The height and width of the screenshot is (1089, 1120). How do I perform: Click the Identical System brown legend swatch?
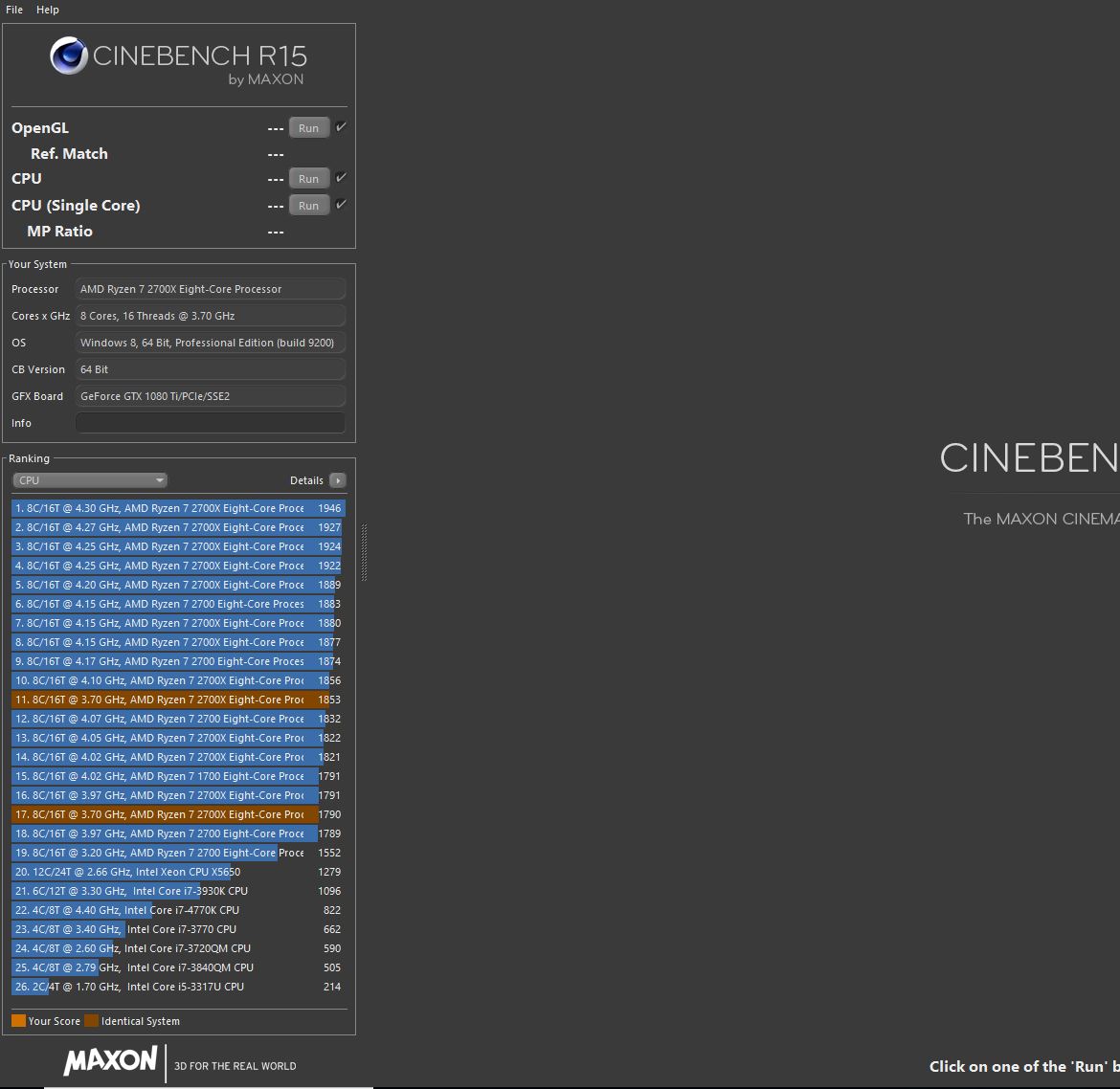click(92, 1021)
